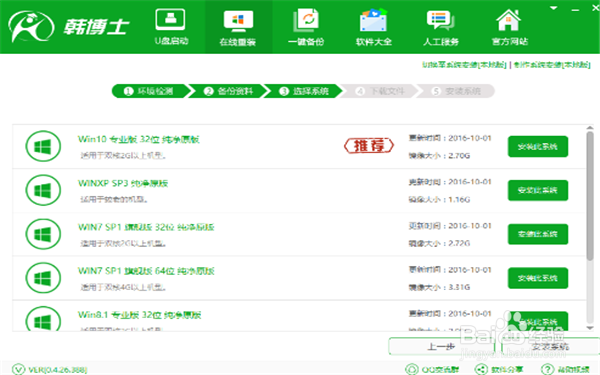Viewport: 600px width, 375px height.
Task: Click disabled step 4 下载文件
Action: (380, 91)
